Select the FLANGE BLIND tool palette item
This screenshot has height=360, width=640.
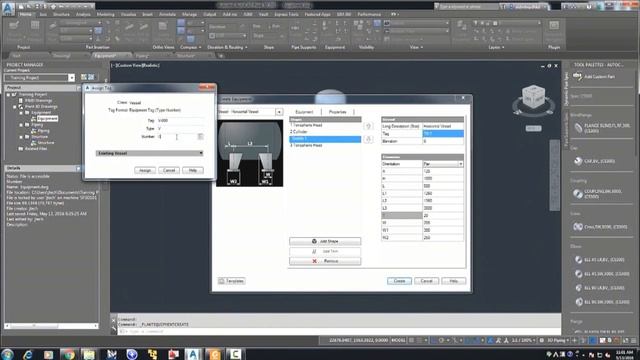(603, 128)
